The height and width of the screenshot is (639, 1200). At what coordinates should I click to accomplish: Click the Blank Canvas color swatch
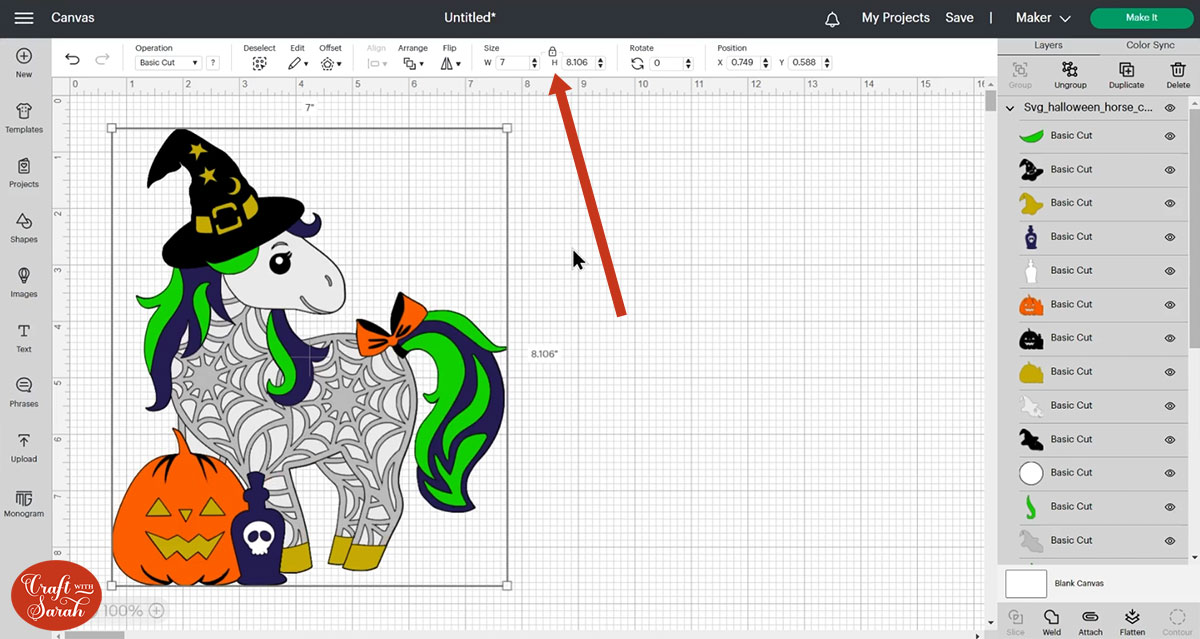(1026, 583)
